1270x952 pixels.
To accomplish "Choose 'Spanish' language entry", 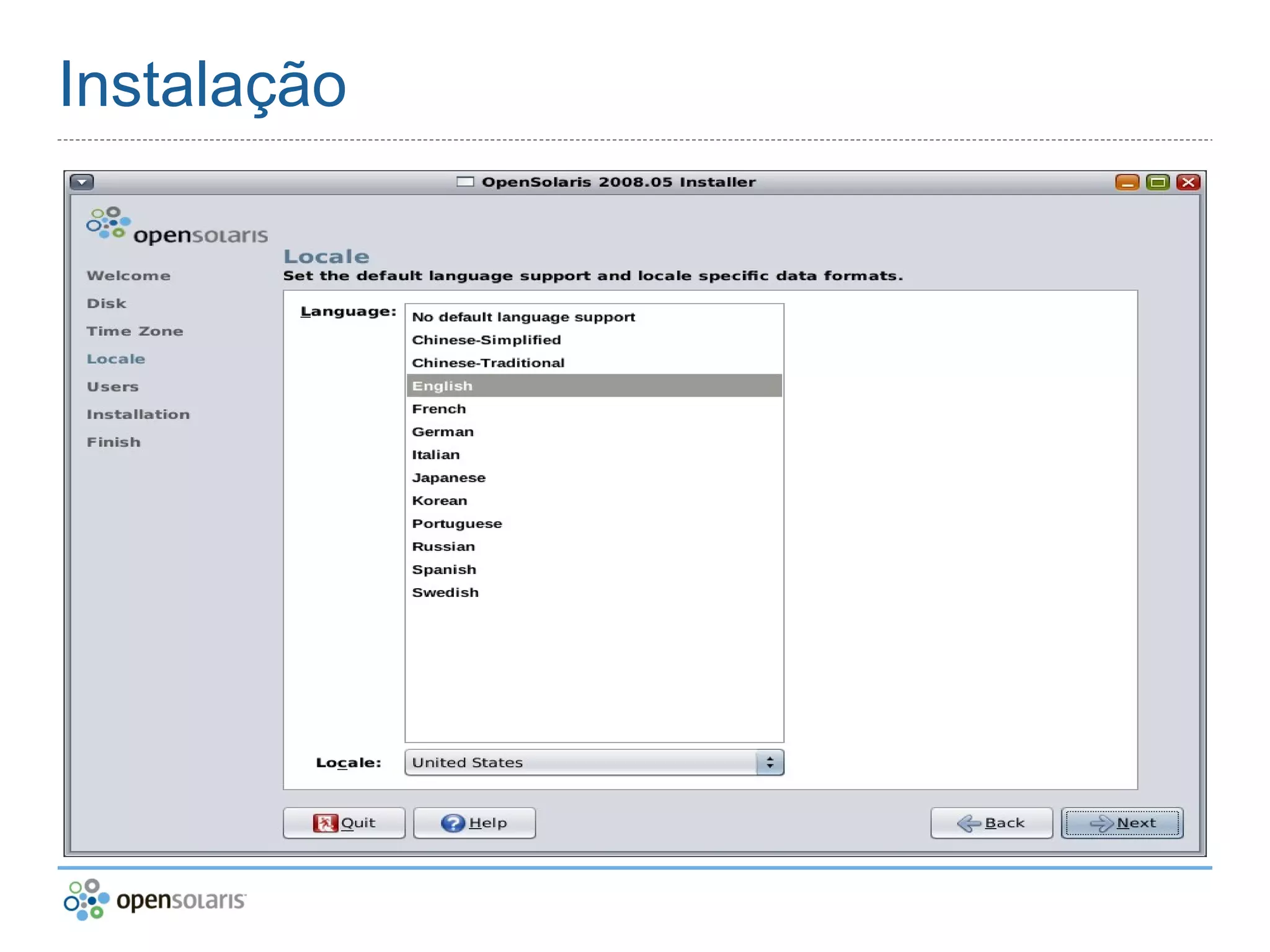I will (x=594, y=569).
